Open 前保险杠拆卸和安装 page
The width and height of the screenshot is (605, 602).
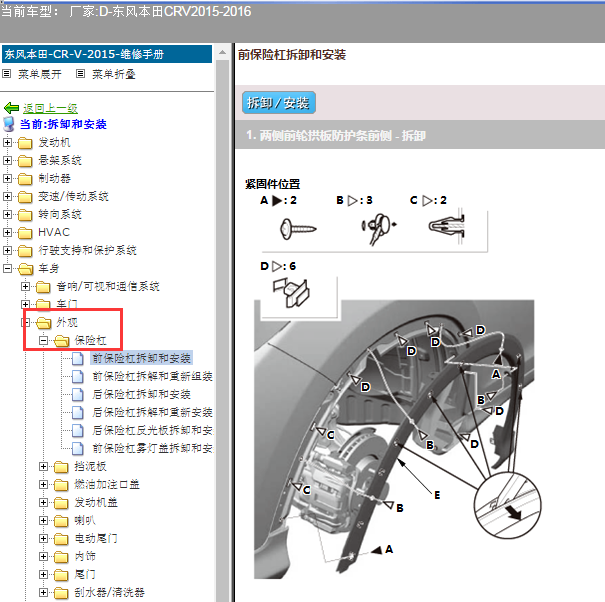pyautogui.click(x=141, y=358)
